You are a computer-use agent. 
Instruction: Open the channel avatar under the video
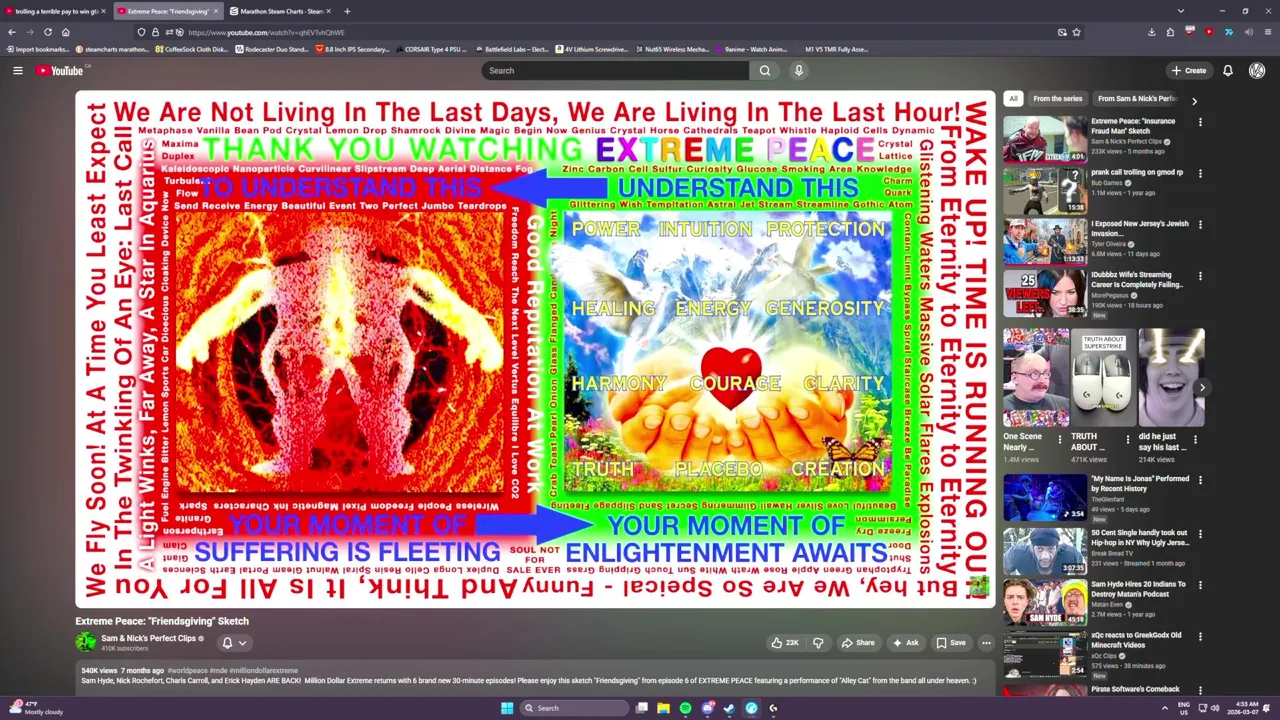86,643
